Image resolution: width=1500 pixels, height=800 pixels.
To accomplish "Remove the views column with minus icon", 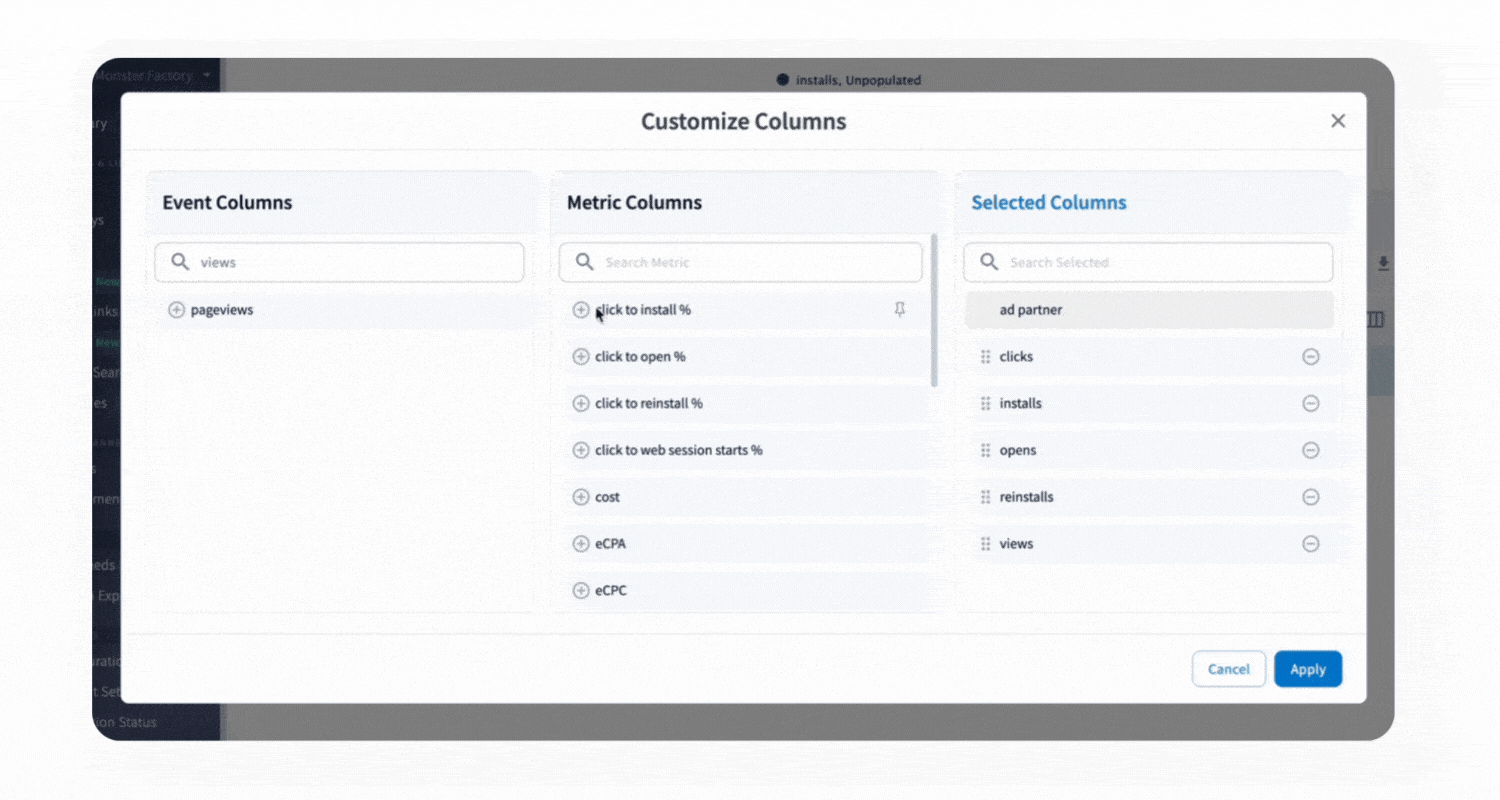I will tap(1310, 544).
